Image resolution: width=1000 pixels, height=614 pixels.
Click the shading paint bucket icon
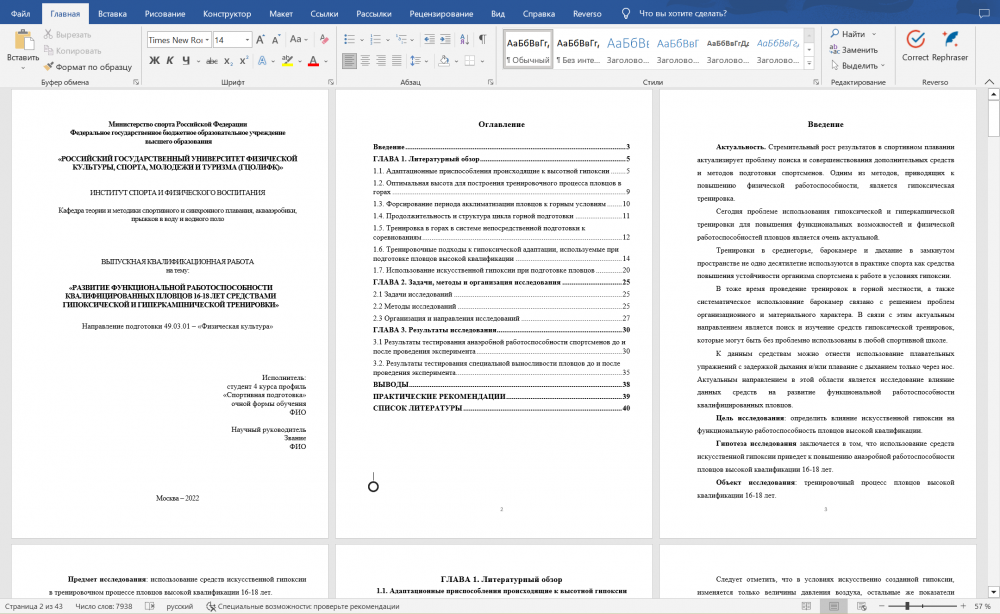444,61
